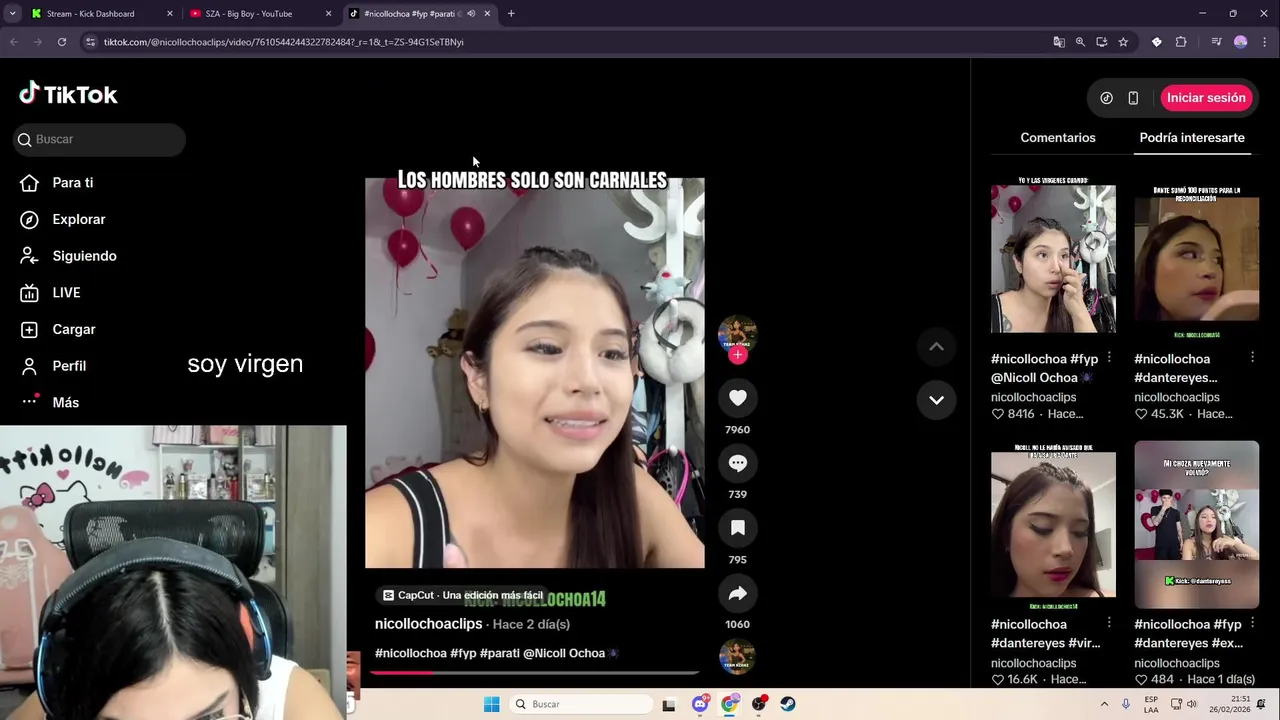
Task: Open the 'Mi choza nuevamente' video thumbnail
Action: click(1196, 524)
